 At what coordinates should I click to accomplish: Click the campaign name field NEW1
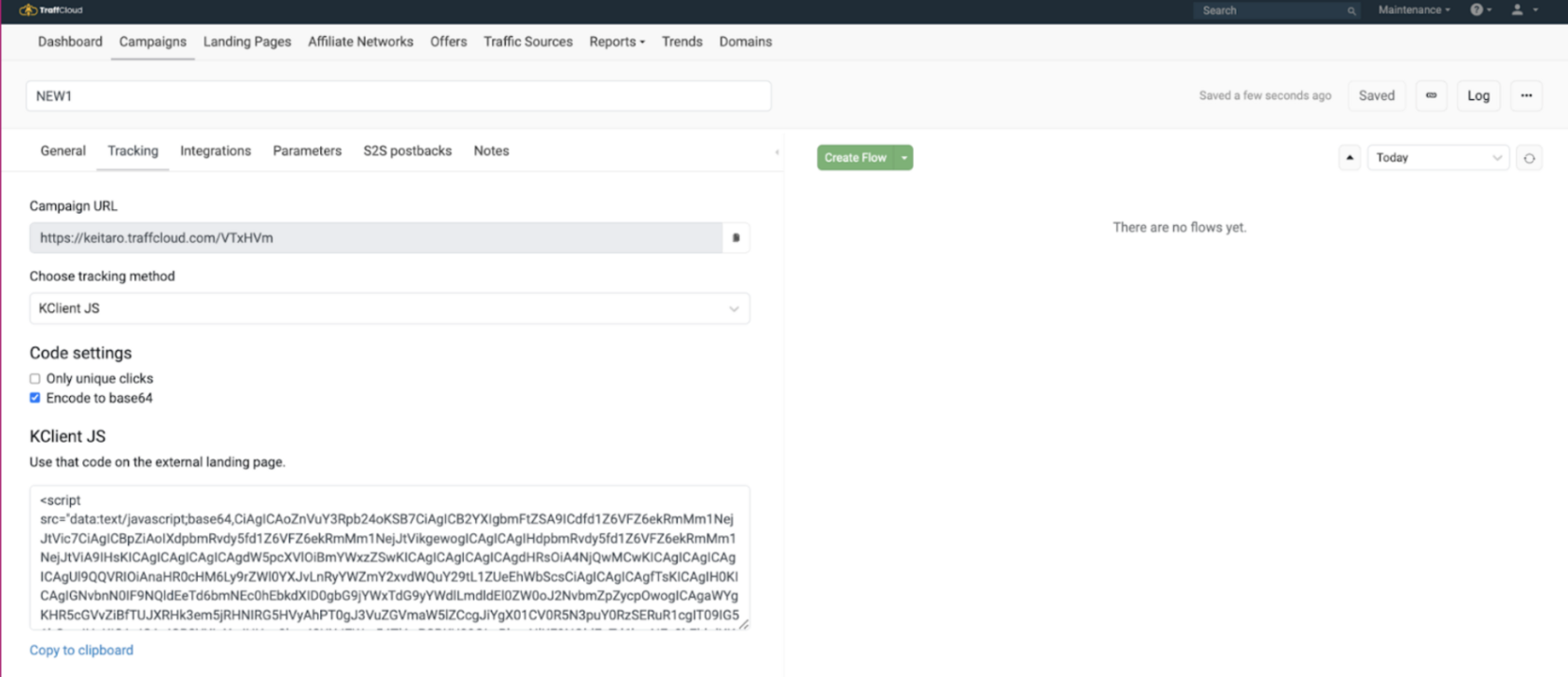(399, 96)
